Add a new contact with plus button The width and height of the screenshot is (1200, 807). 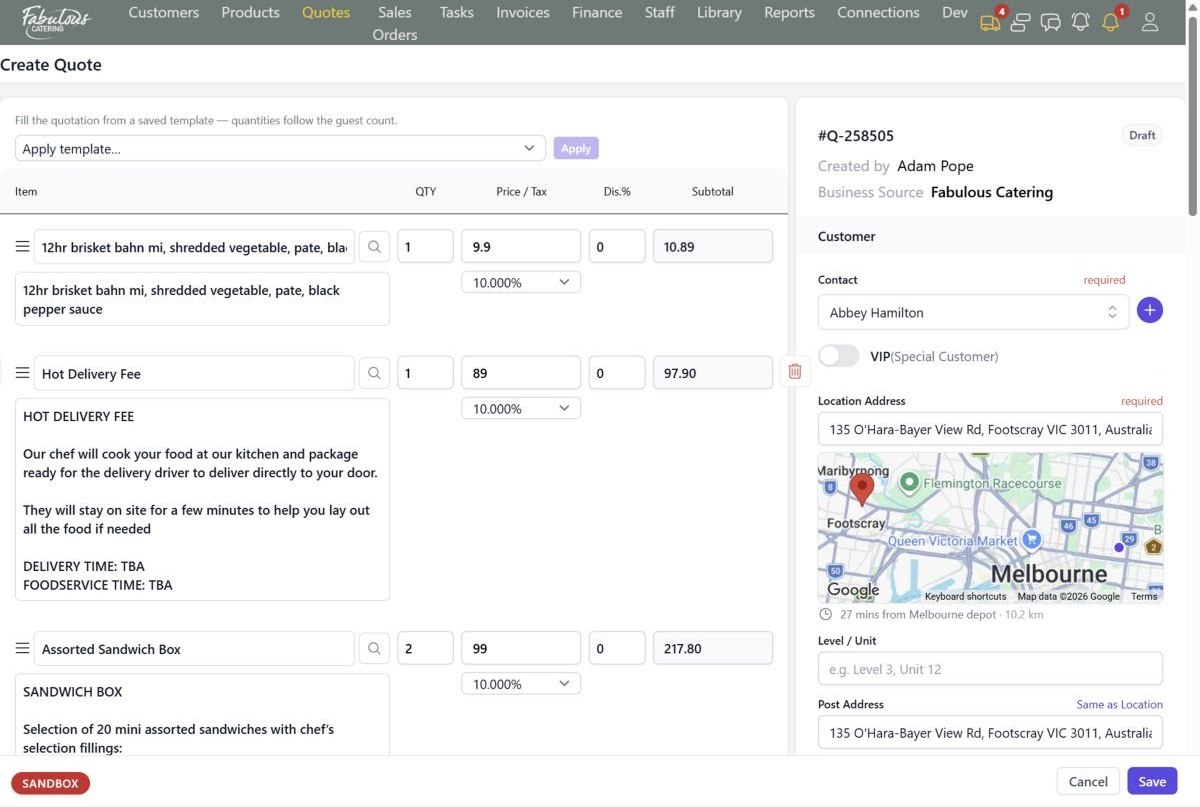(1150, 311)
